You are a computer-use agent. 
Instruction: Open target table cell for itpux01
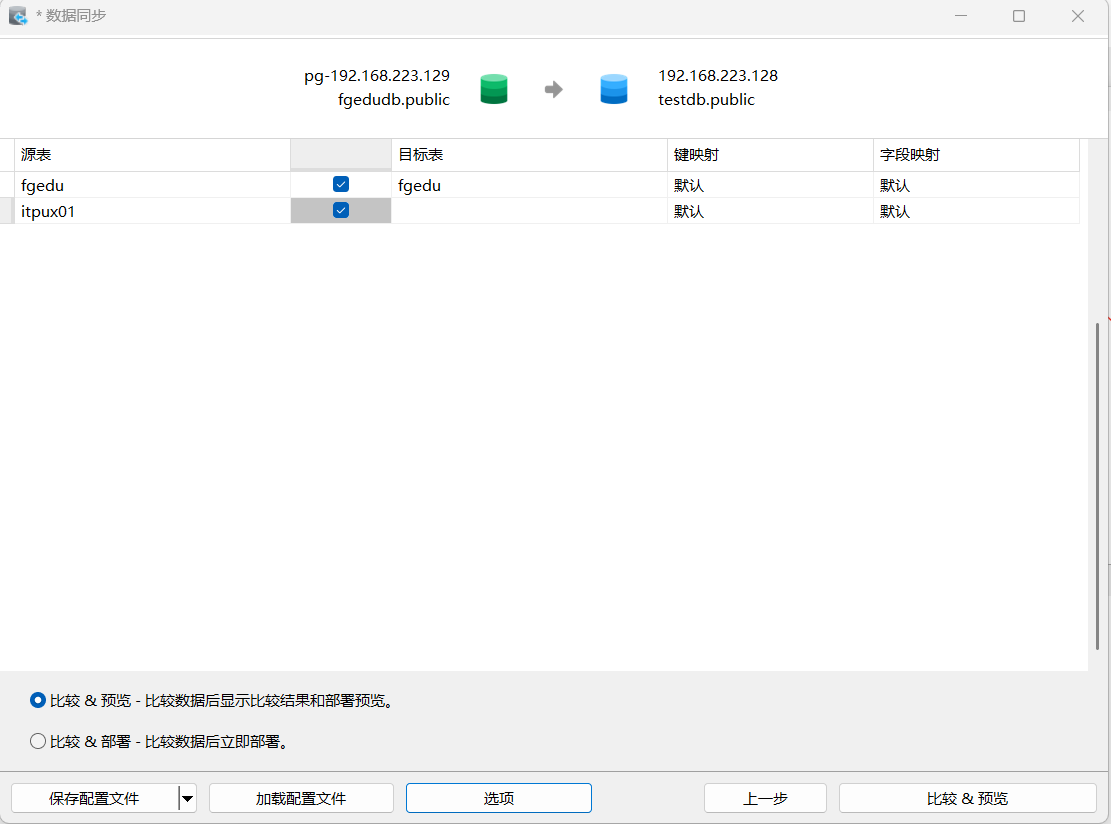(528, 211)
